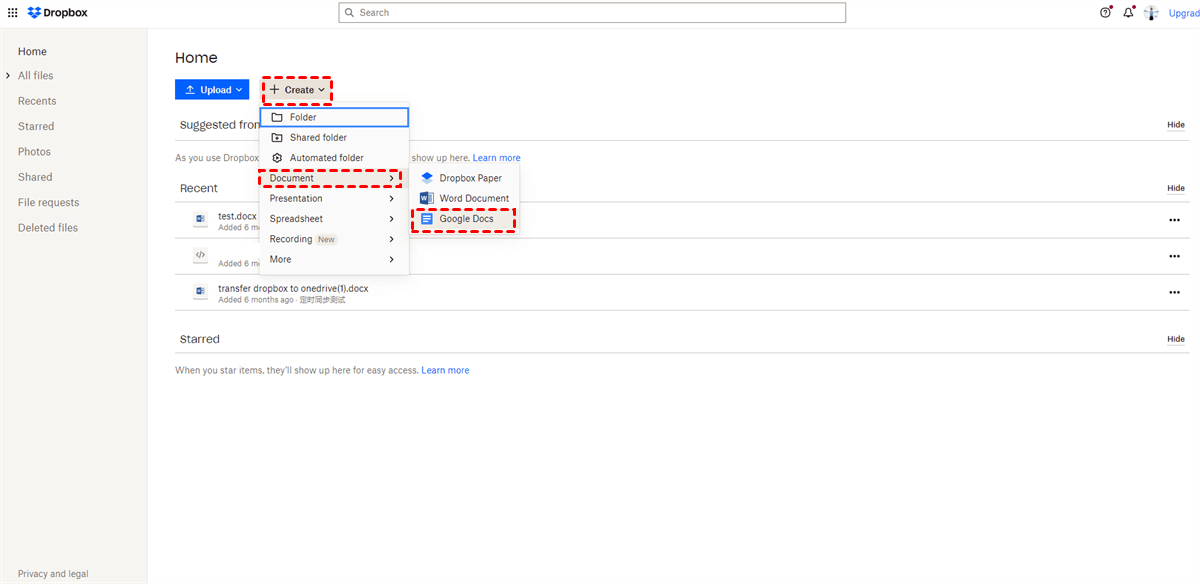Open the help question mark icon
This screenshot has height=584, width=1200.
[1105, 13]
